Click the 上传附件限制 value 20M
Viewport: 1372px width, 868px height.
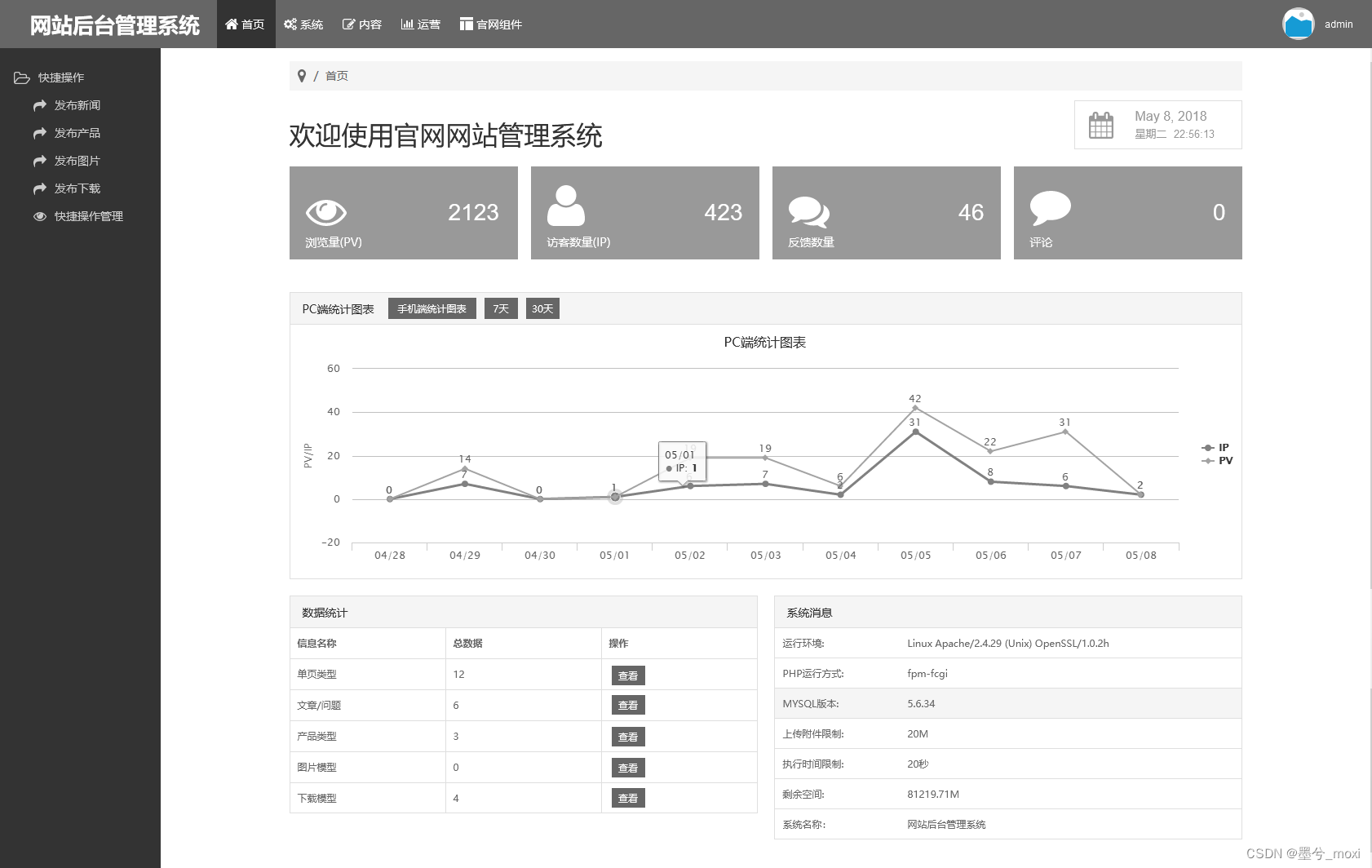coord(918,733)
